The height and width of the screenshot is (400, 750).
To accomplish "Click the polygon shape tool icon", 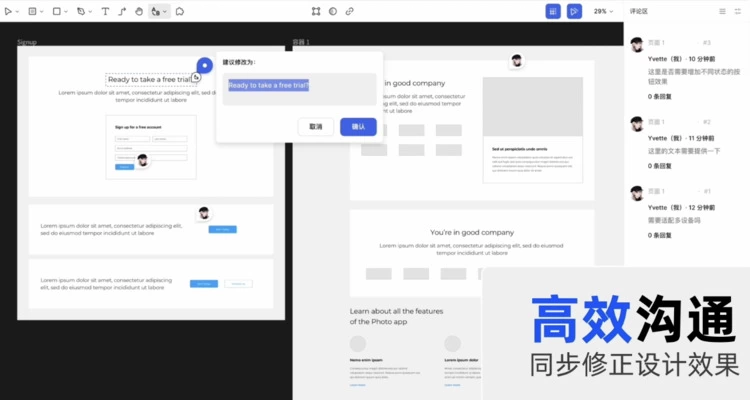I will pos(180,11).
